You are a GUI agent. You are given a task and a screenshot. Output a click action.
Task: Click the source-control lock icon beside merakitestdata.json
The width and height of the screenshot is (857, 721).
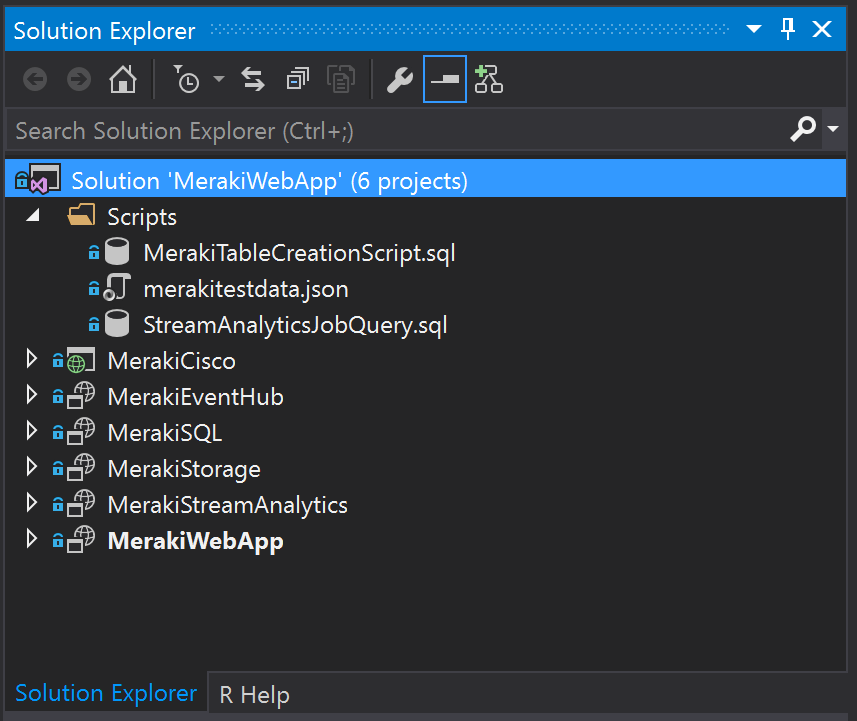94,289
